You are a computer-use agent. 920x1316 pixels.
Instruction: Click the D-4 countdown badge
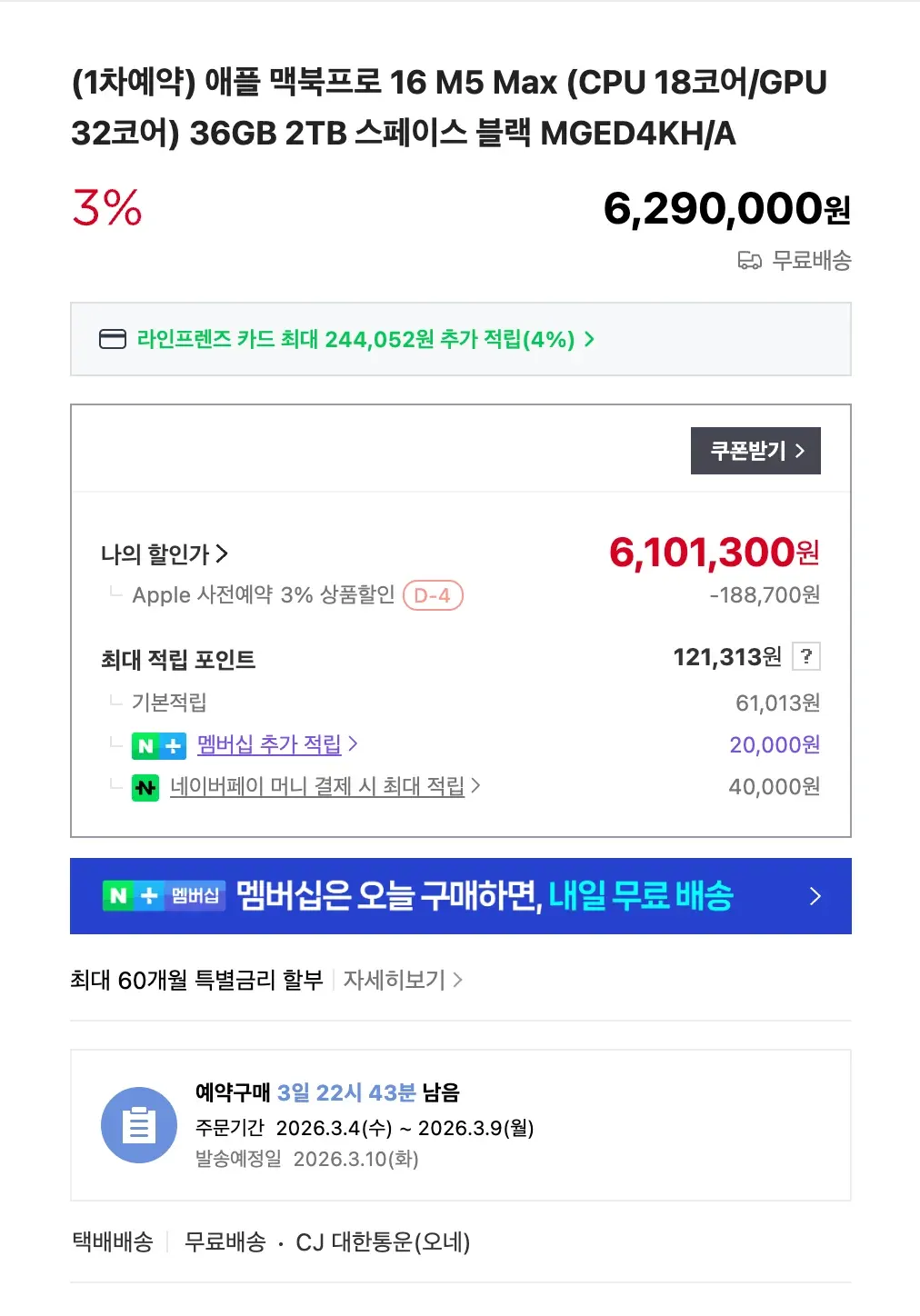[433, 596]
